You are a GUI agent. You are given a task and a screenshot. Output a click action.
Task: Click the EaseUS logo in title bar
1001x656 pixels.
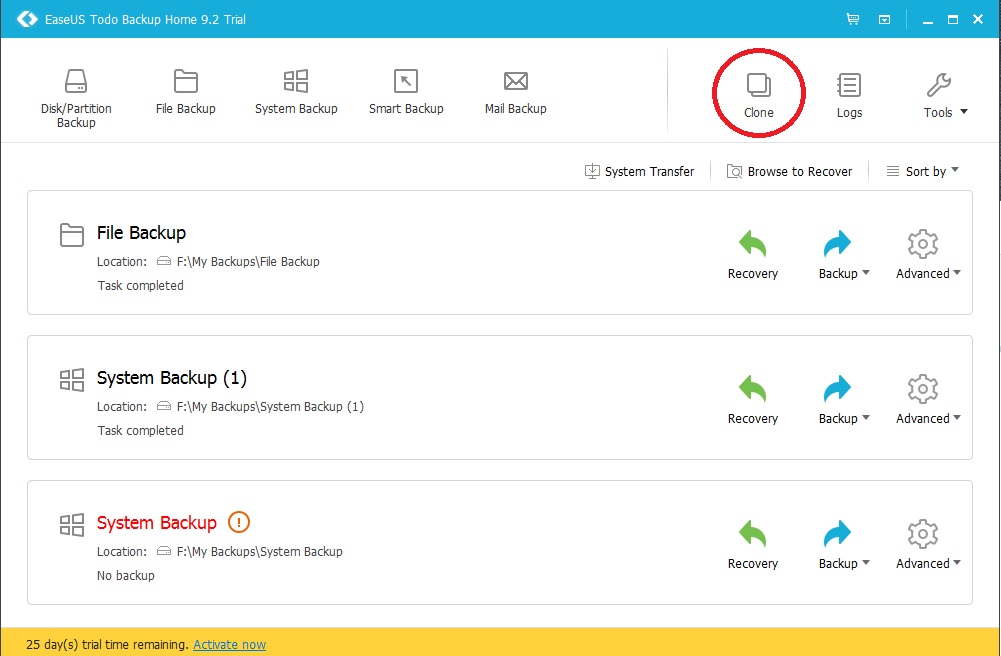pos(27,19)
